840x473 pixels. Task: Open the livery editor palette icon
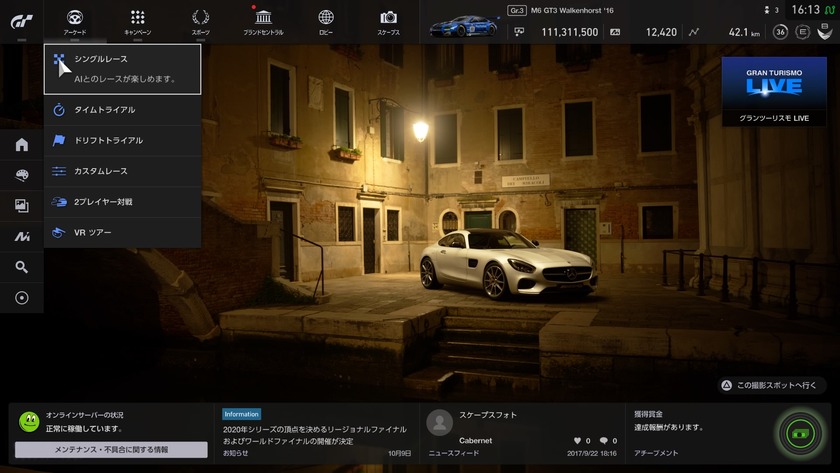[21, 175]
